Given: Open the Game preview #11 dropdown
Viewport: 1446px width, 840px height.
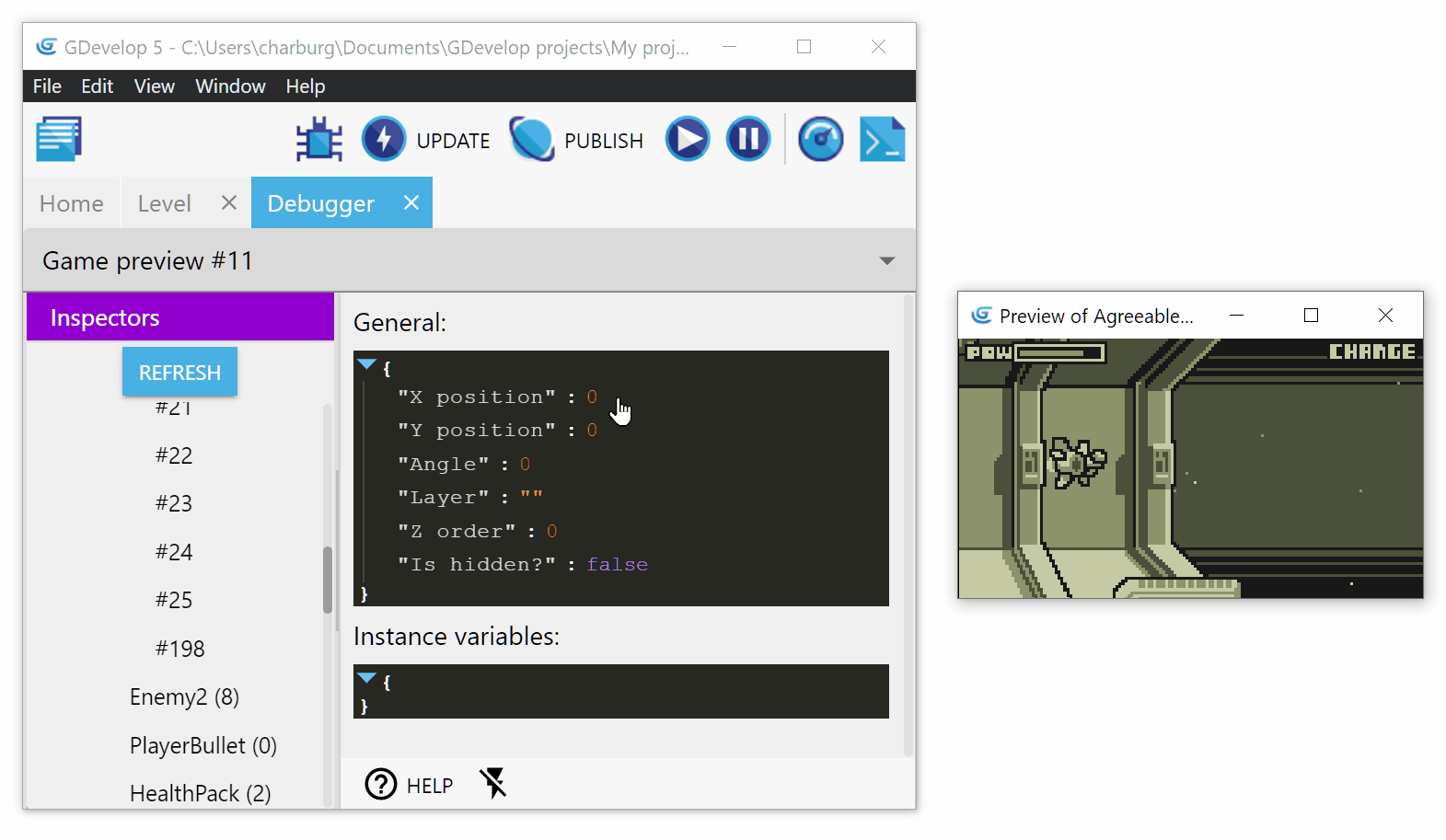Looking at the screenshot, I should pos(886,261).
